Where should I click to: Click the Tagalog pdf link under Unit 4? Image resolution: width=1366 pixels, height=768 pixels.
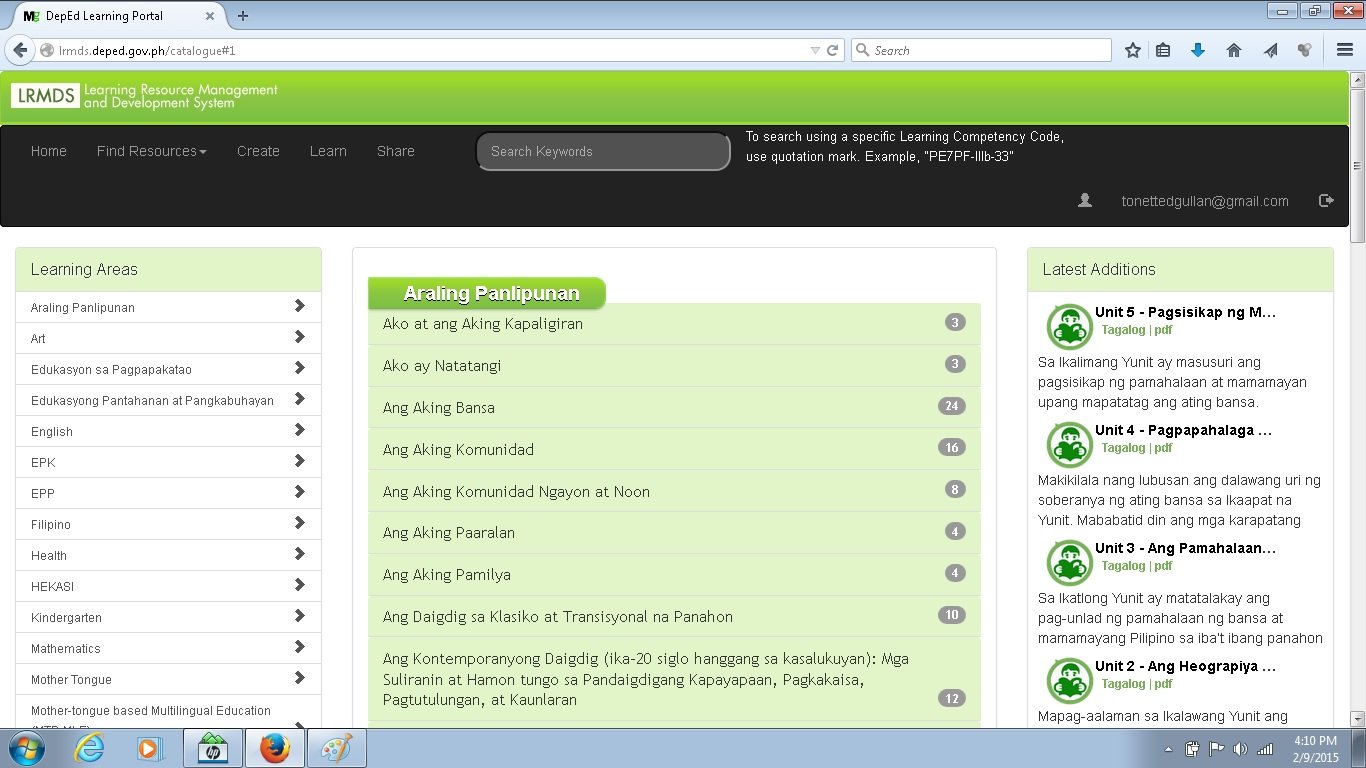pyautogui.click(x=1137, y=448)
